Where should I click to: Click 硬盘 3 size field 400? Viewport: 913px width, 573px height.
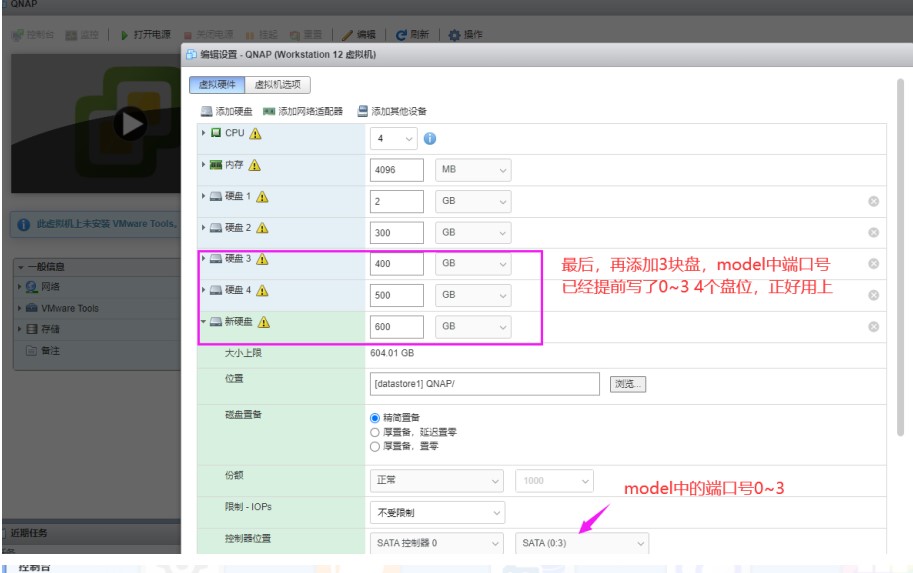[397, 264]
